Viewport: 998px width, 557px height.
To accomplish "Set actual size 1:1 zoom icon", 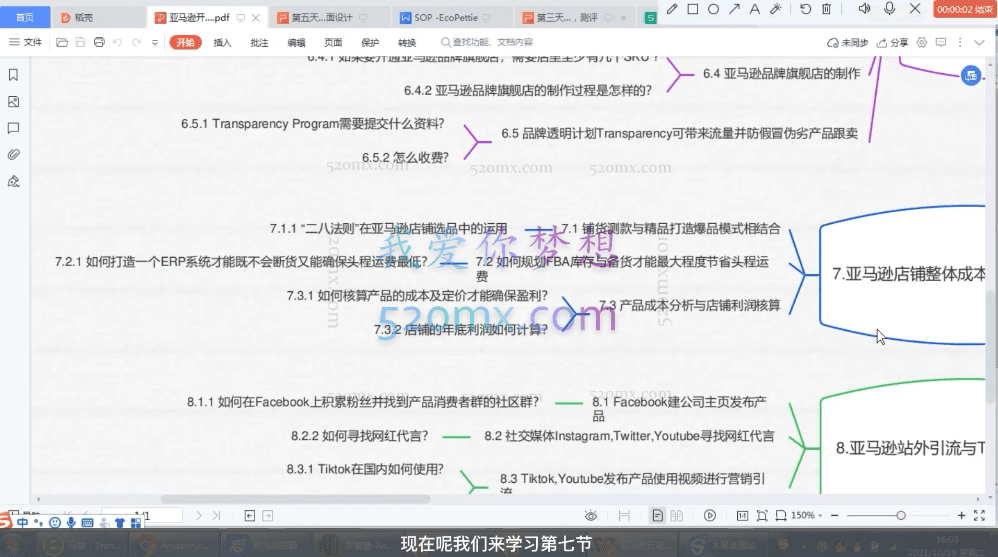I will point(742,516).
